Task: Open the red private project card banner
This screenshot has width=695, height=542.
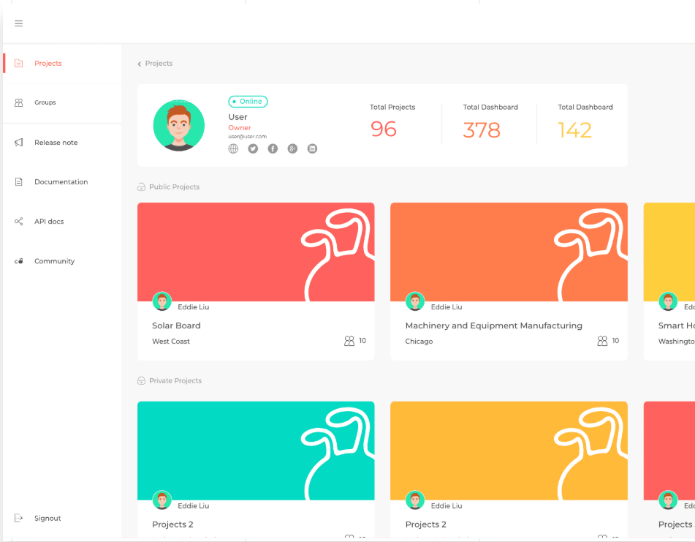Action: pos(669,451)
